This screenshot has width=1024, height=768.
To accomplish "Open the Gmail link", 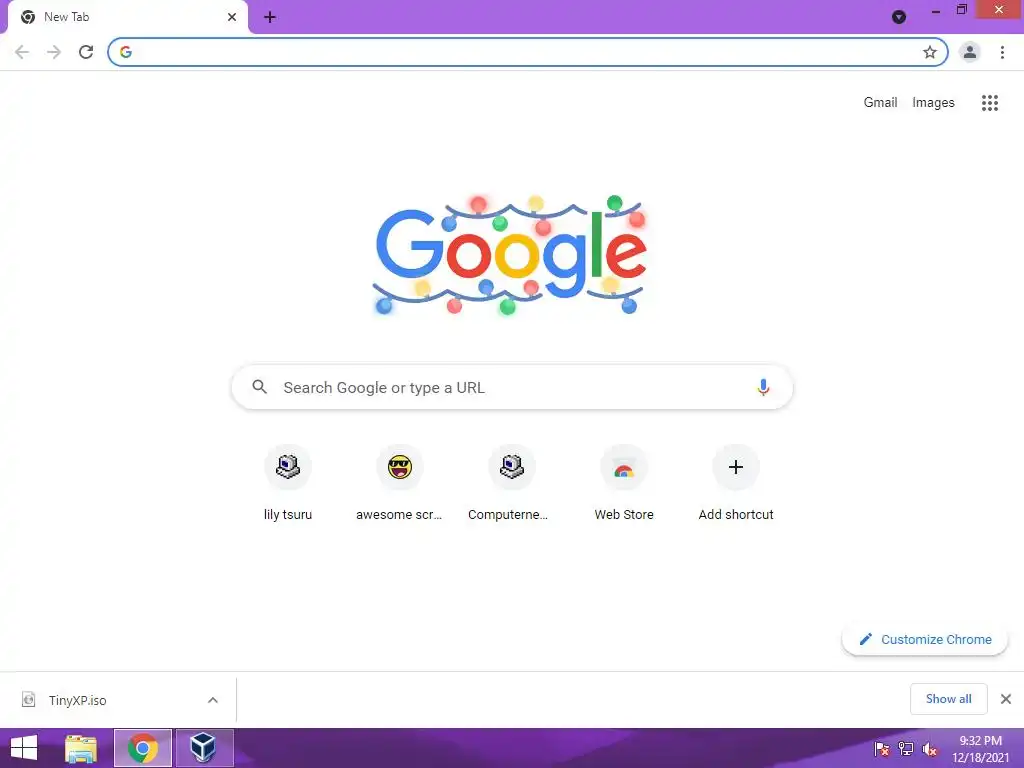I will (x=880, y=103).
